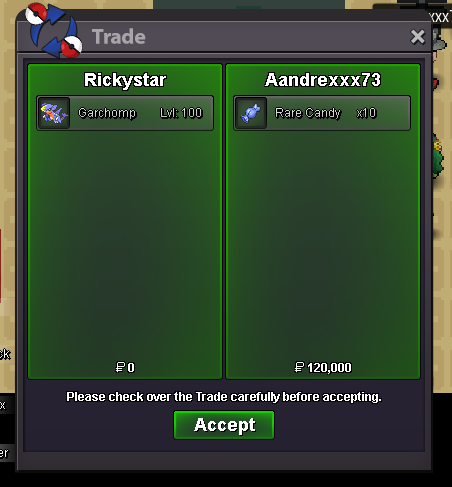
Task: Click the 120,000 money amount
Action: (x=329, y=368)
